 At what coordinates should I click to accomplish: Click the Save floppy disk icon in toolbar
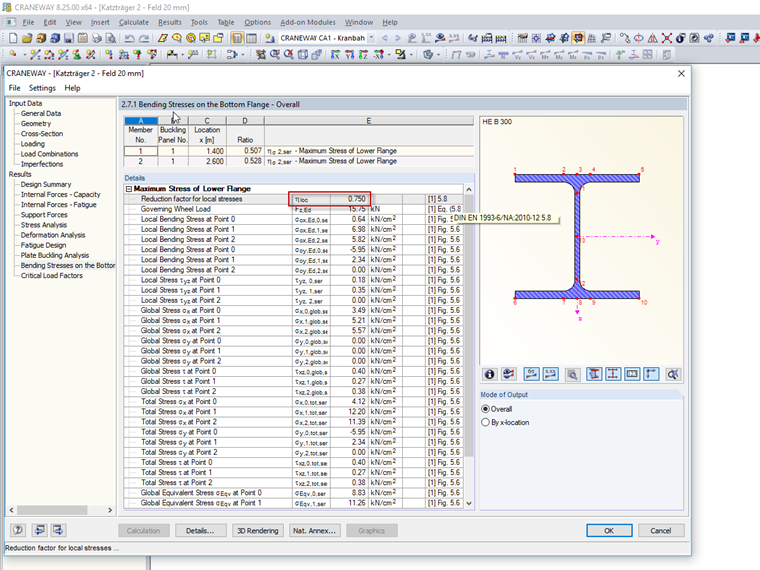(69, 38)
